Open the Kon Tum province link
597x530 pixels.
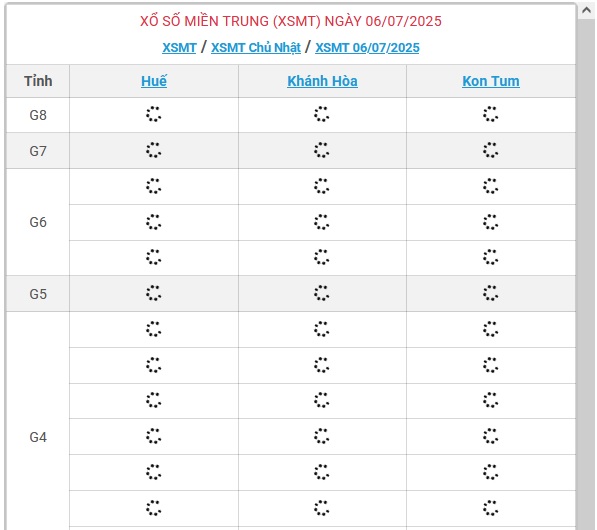click(491, 81)
